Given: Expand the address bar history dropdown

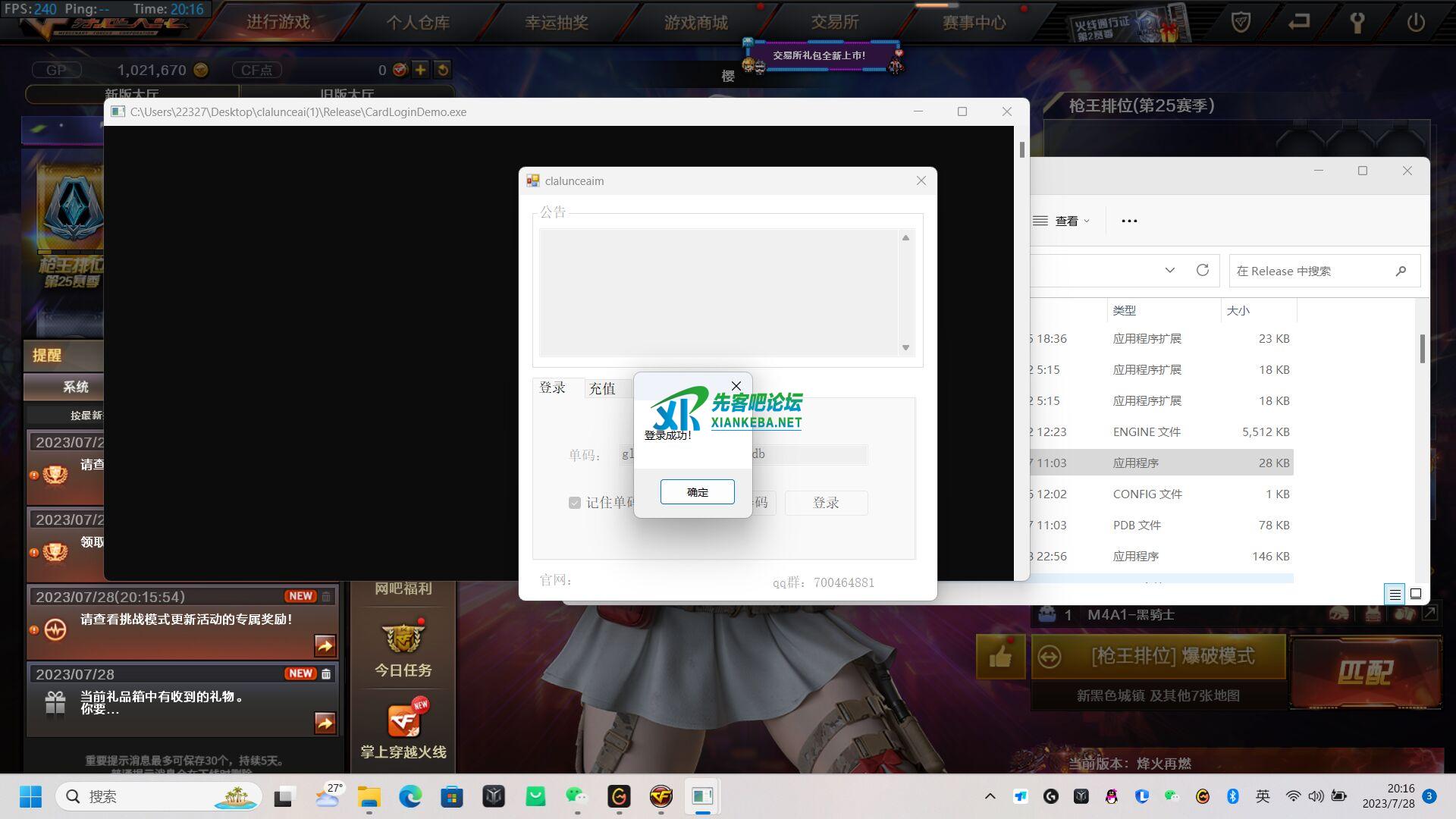Looking at the screenshot, I should [1169, 271].
